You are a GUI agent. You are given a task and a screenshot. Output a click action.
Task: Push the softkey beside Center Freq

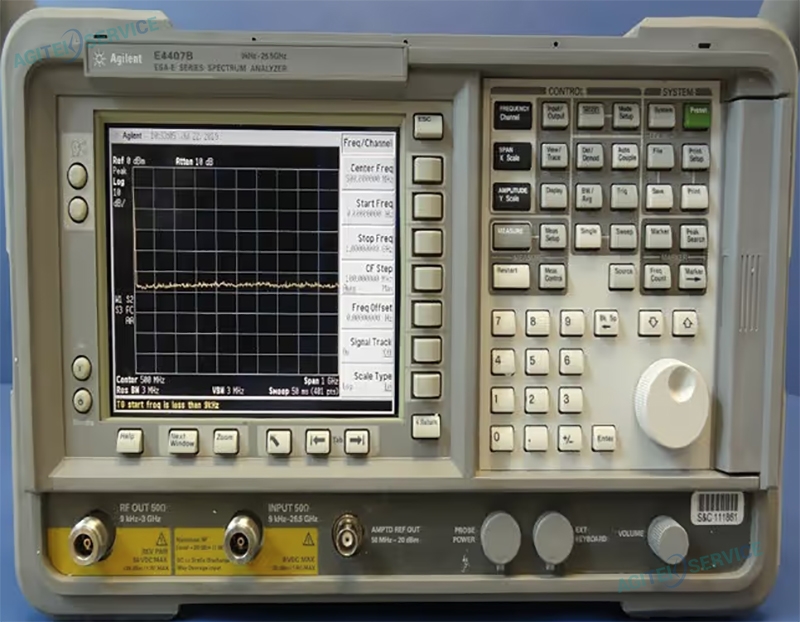428,169
